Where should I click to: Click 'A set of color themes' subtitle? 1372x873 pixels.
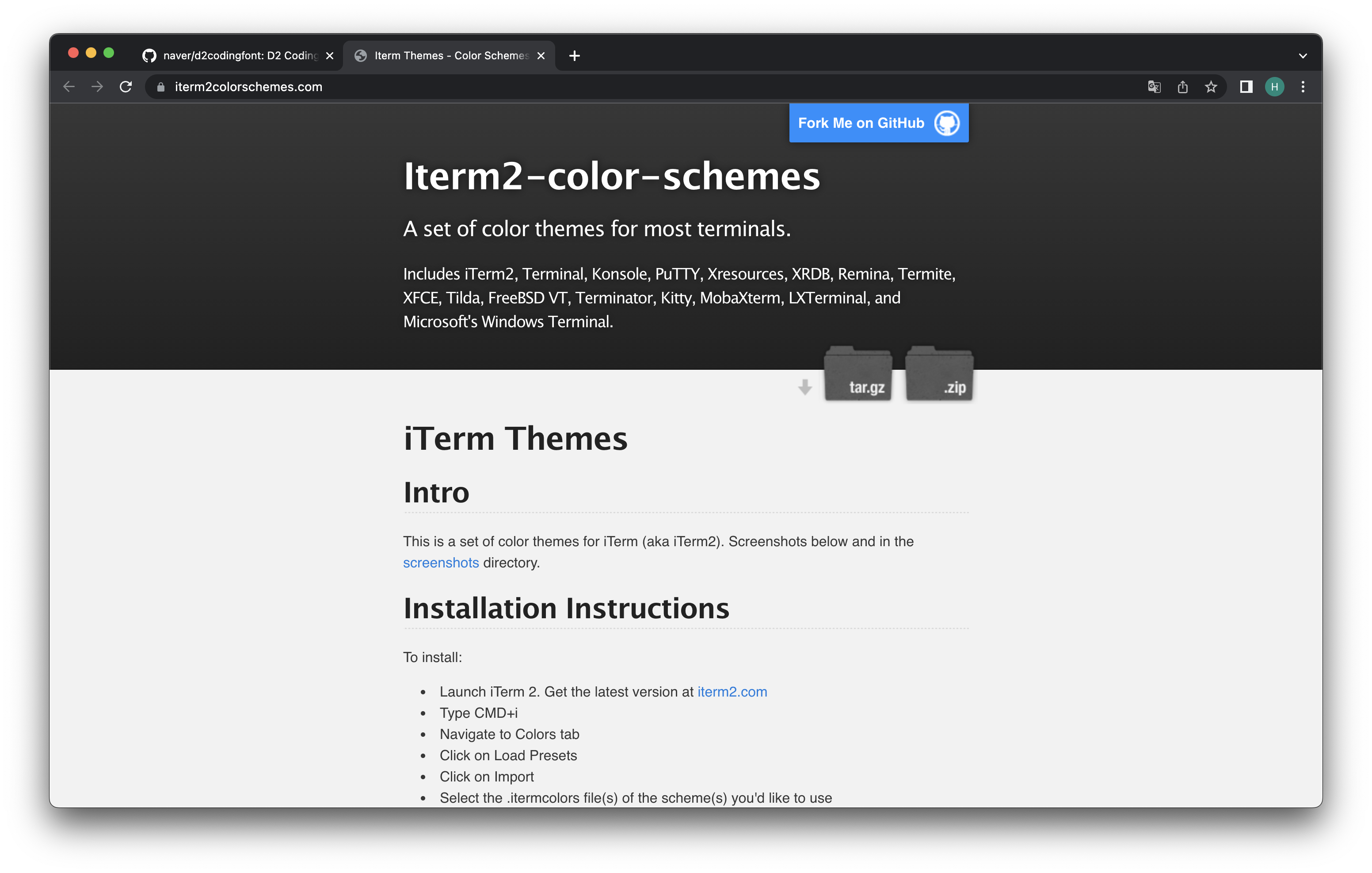[597, 229]
